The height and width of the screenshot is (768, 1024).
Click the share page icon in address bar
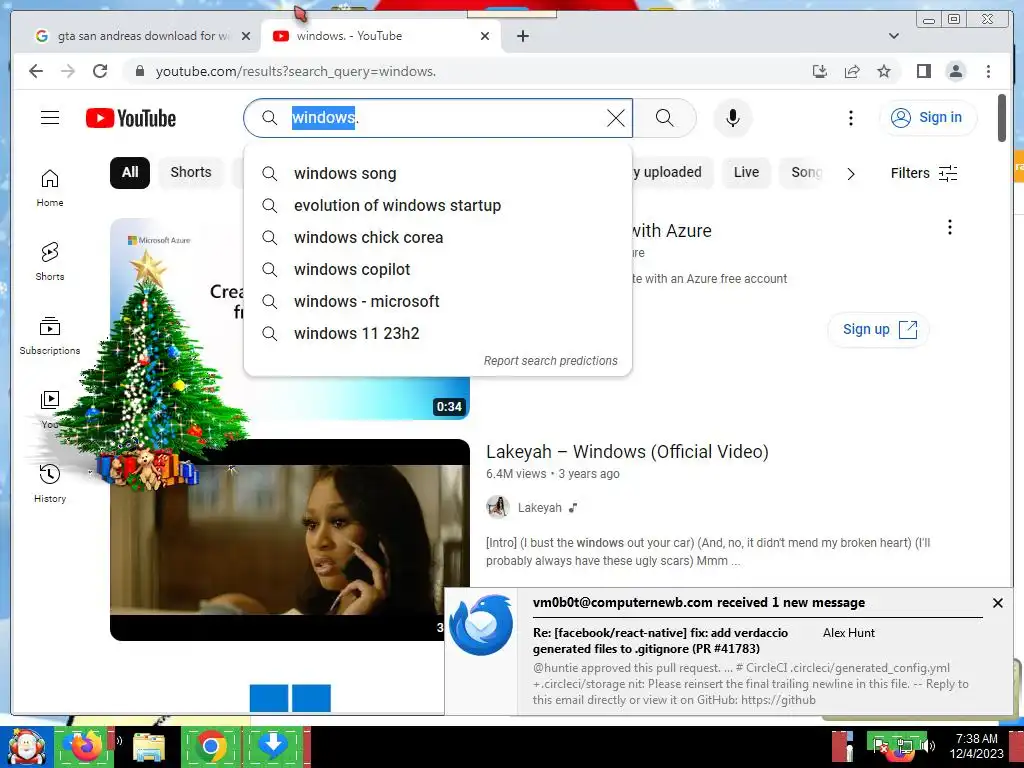852,71
